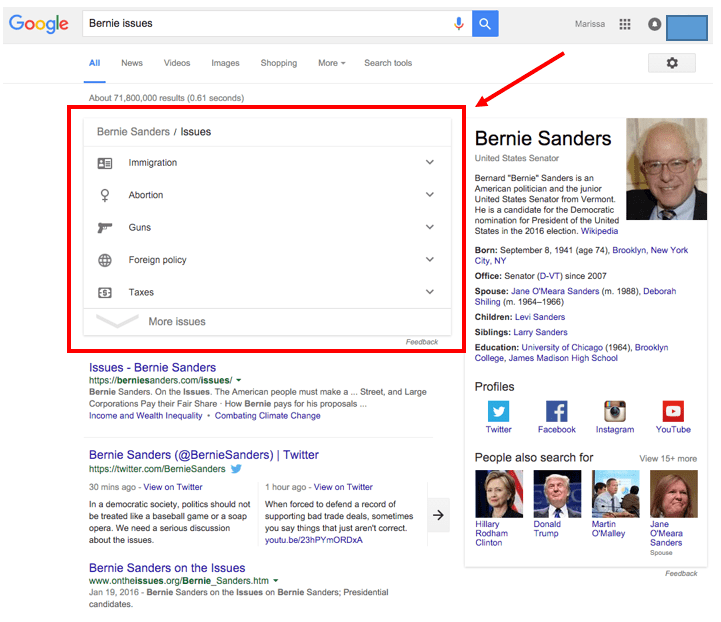Expand the Abortion issue row
The height and width of the screenshot is (622, 721).
(267, 195)
